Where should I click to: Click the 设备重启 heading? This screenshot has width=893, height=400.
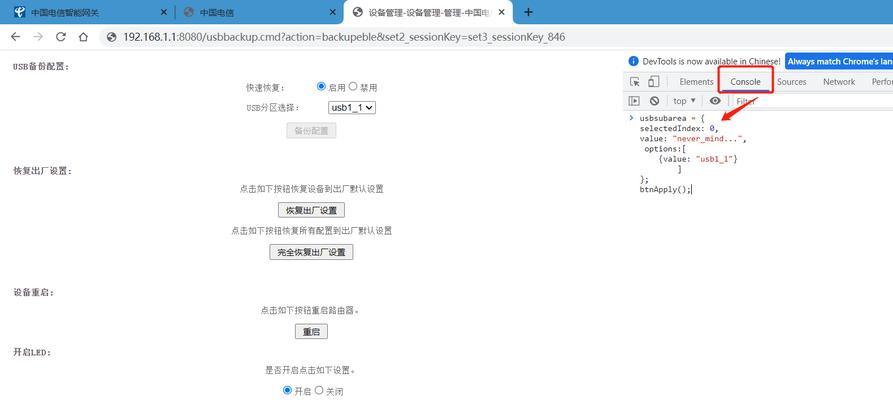tap(33, 292)
